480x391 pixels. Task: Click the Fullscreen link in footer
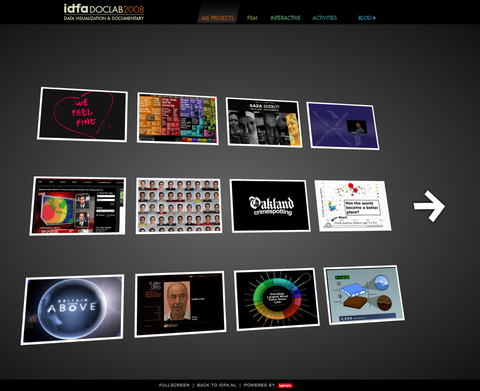[x=174, y=385]
